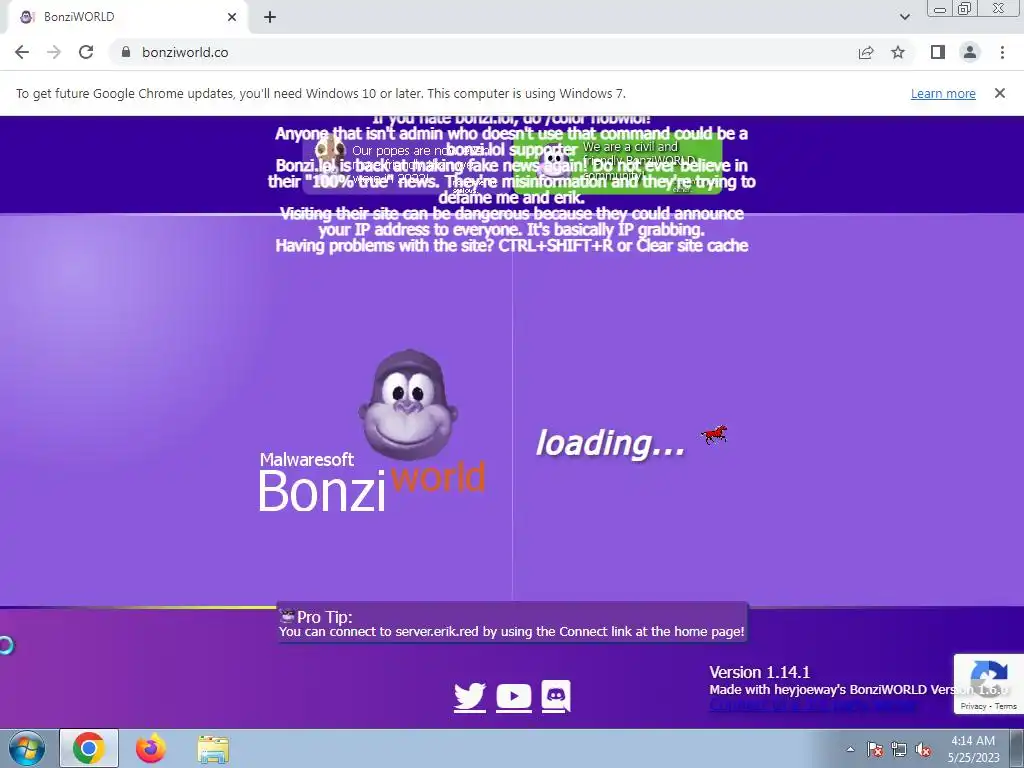1024x768 pixels.
Task: Open the reCAPTCHA Terms link
Action: pos(1006,706)
